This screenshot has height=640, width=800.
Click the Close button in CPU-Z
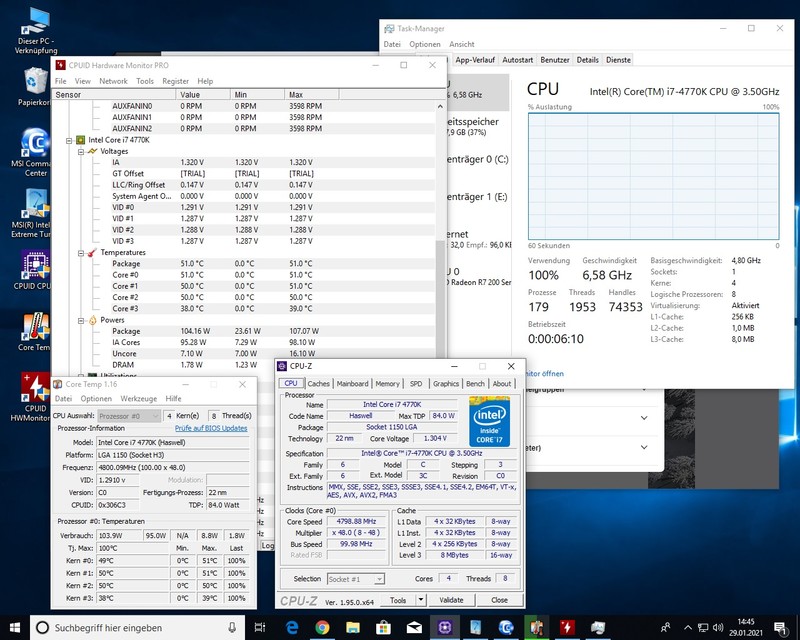[x=499, y=600]
